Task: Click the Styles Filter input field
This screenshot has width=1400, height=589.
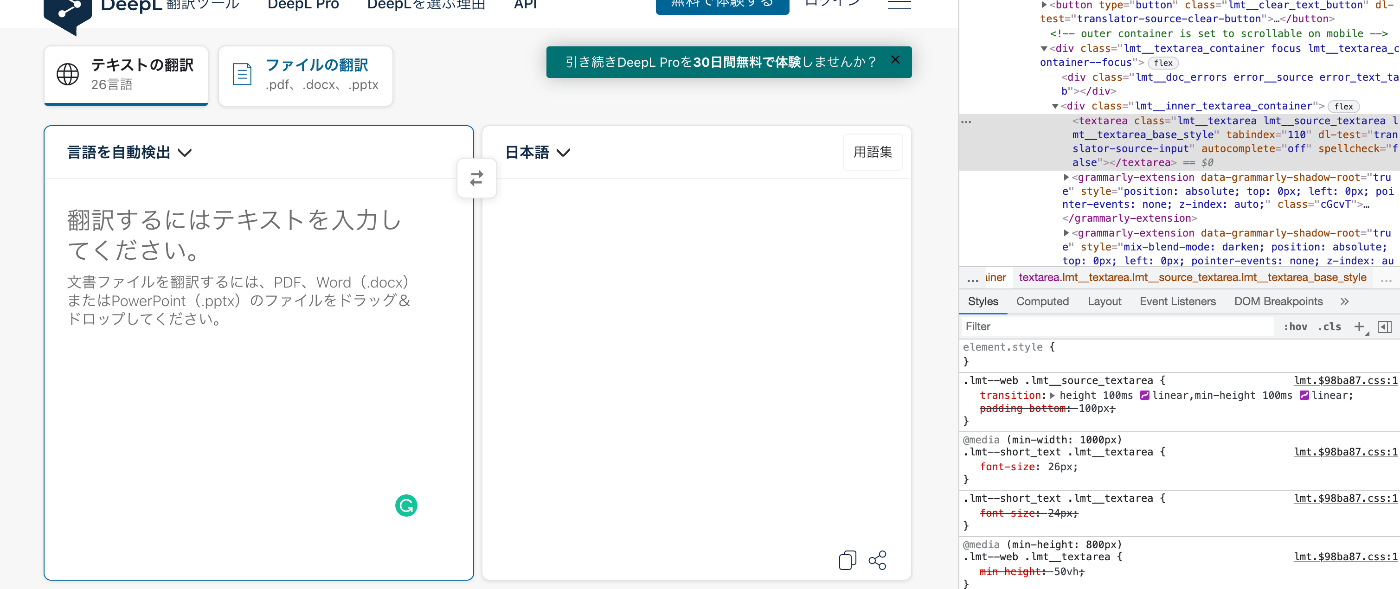Action: 1119,326
